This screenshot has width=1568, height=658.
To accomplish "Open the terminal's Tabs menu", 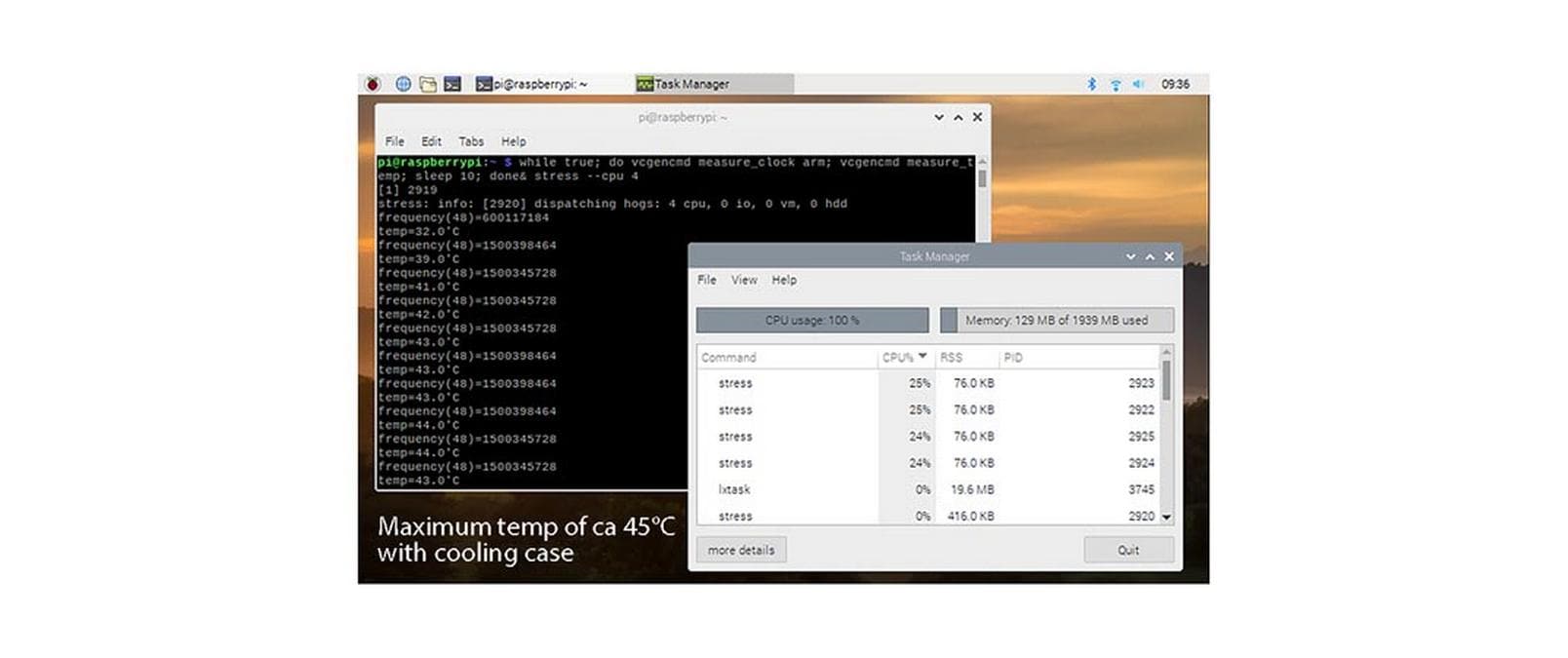I will 471,141.
